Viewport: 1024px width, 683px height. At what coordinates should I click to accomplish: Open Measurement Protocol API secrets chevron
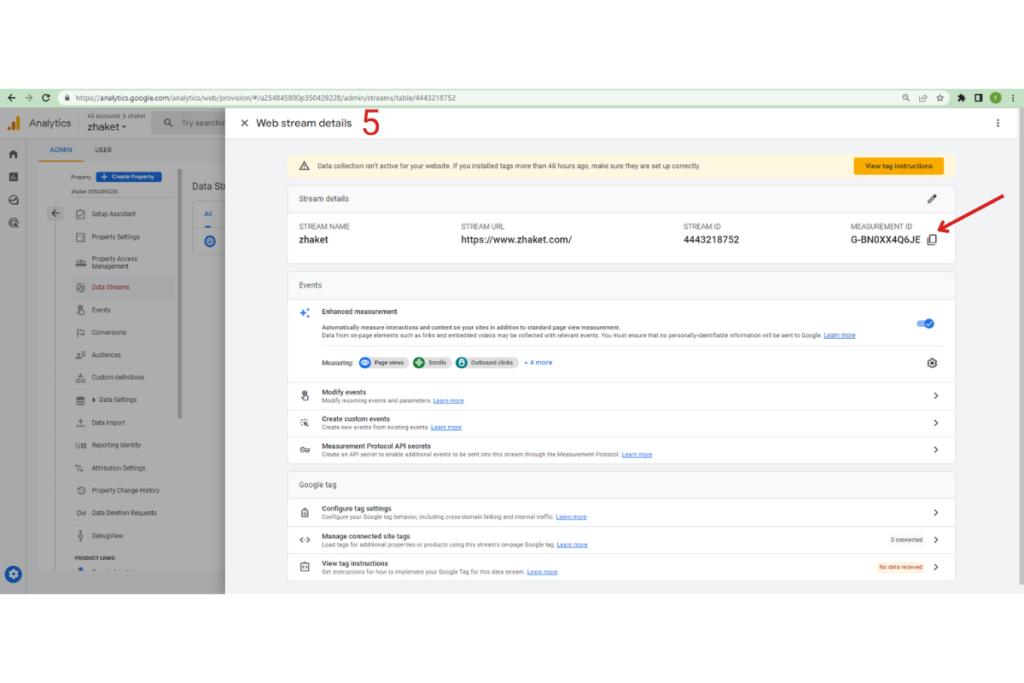pos(936,450)
